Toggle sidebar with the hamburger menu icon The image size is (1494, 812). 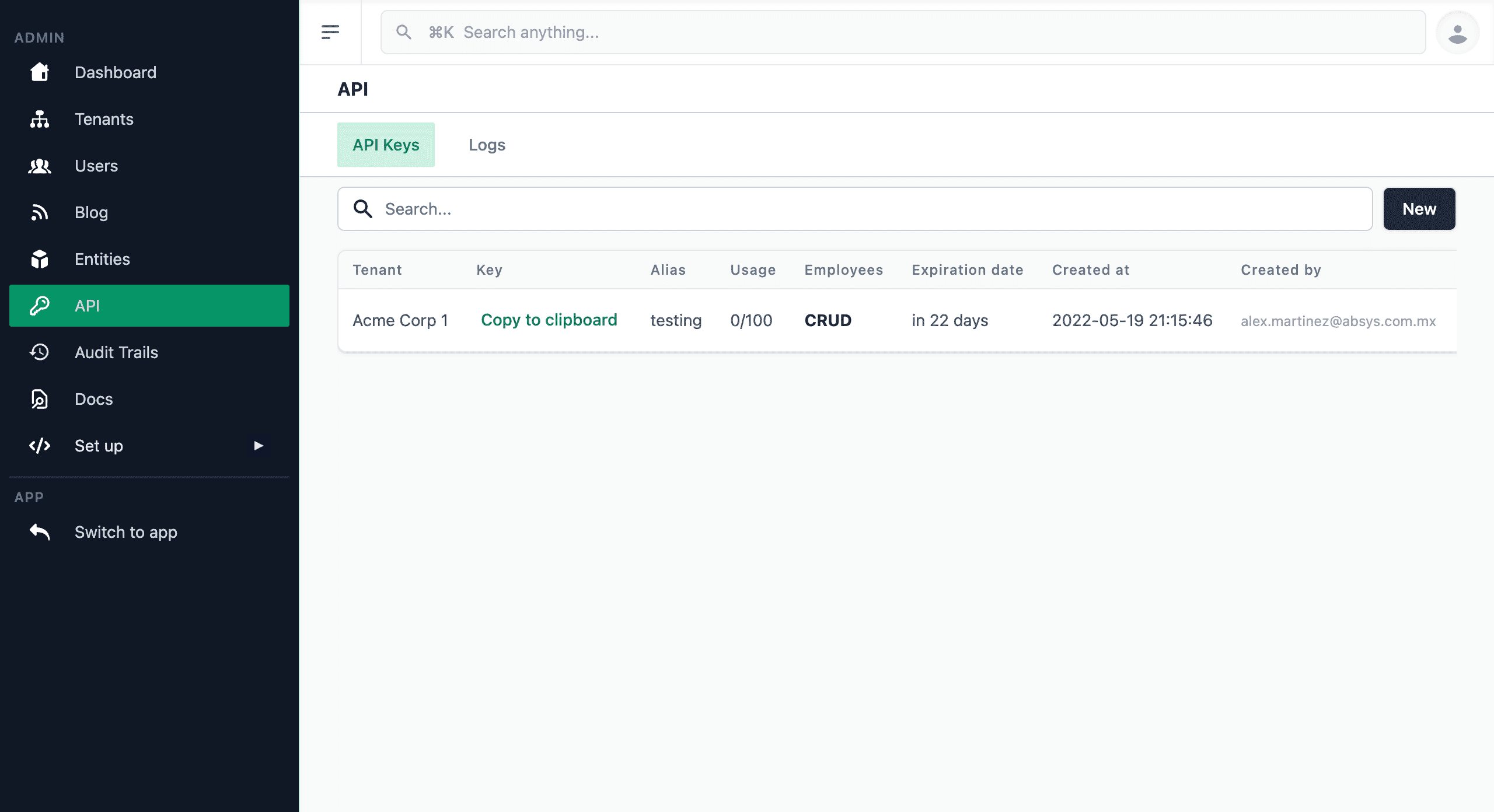(330, 32)
